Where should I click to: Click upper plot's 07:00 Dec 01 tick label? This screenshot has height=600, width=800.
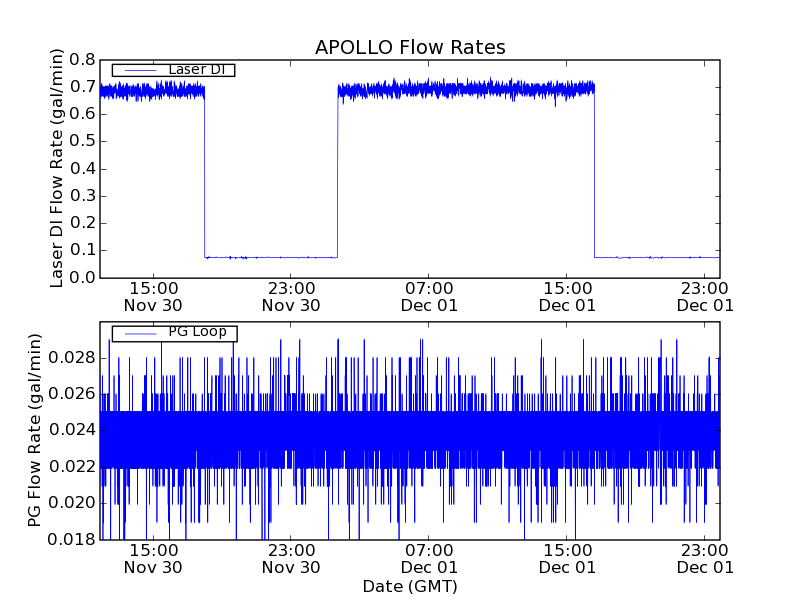tap(429, 296)
